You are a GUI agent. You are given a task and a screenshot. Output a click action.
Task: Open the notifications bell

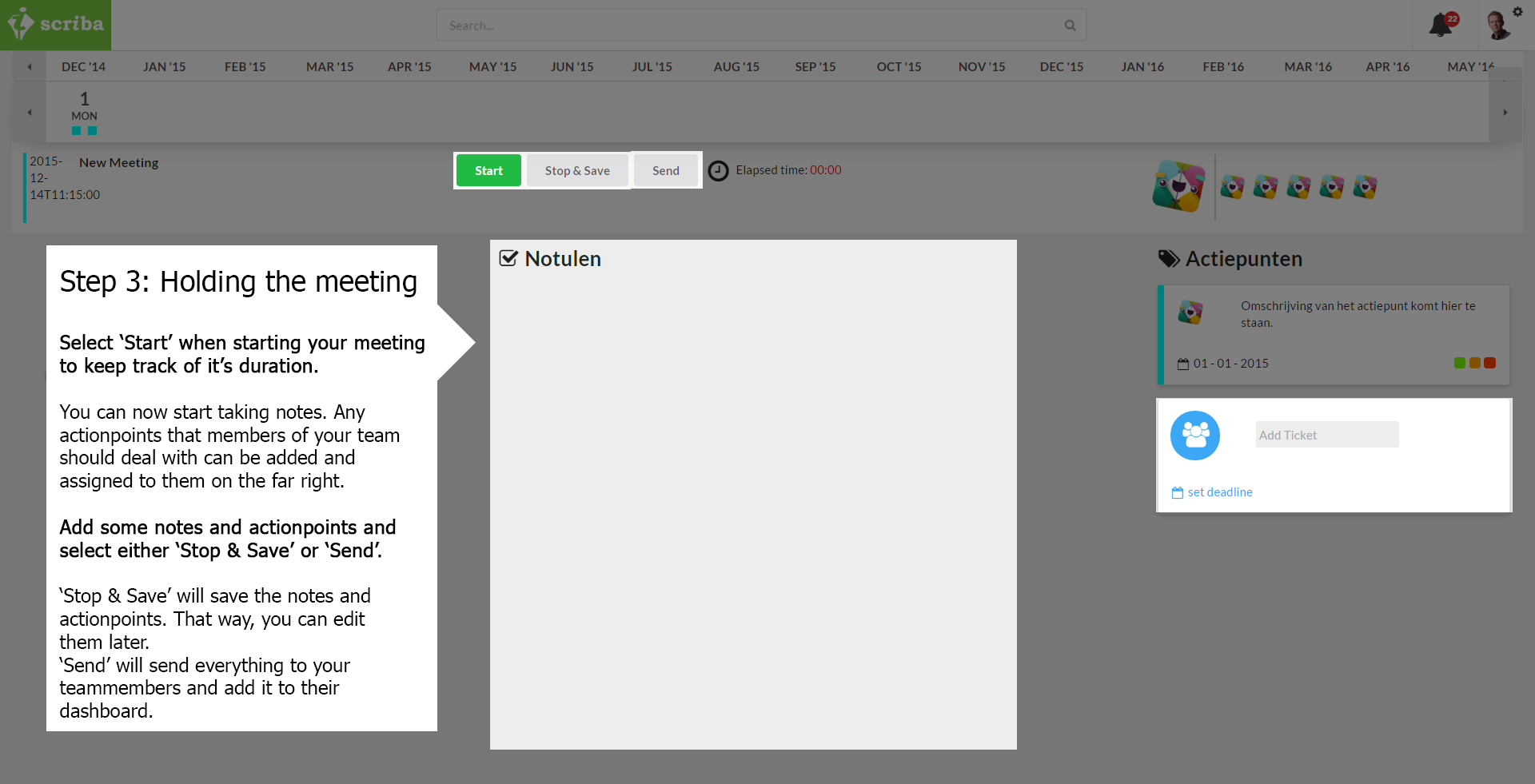pos(1441,25)
